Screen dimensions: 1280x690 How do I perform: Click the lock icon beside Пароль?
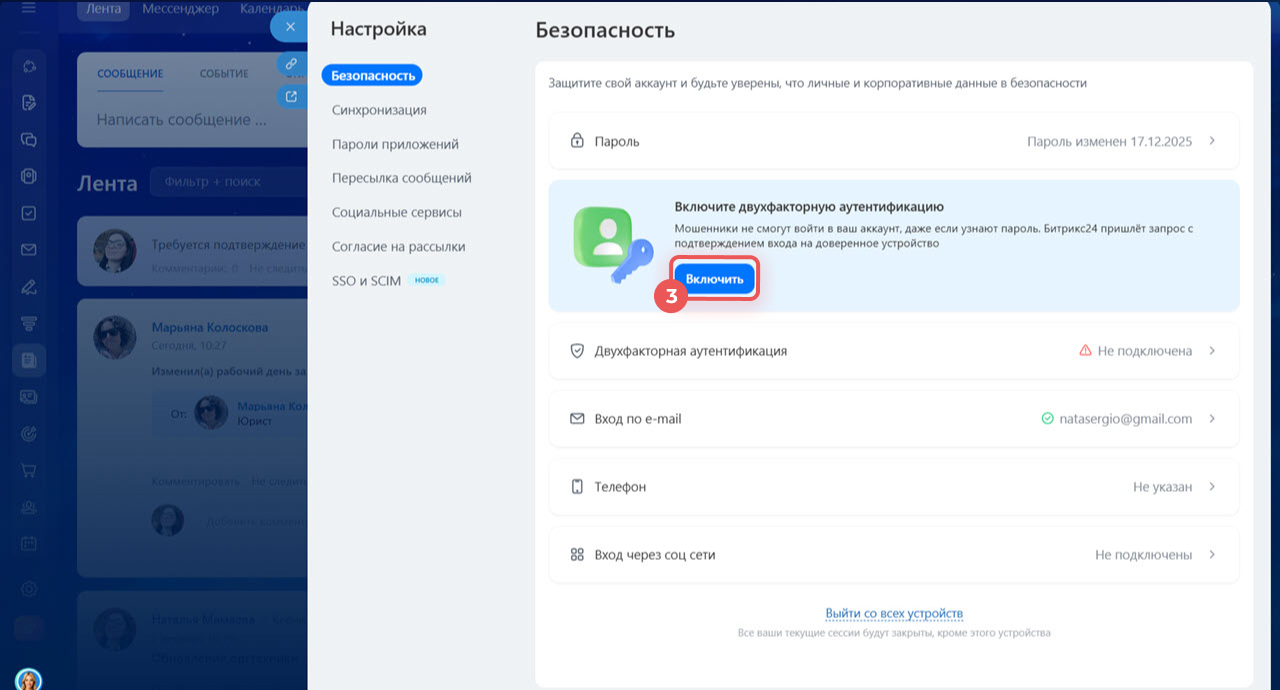point(576,140)
